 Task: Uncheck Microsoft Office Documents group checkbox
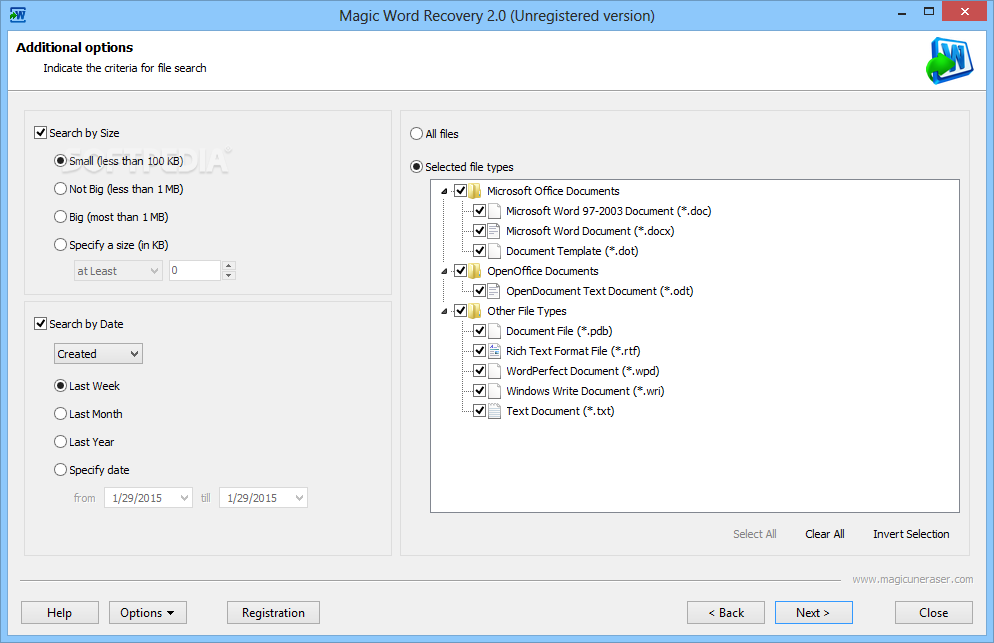click(461, 191)
